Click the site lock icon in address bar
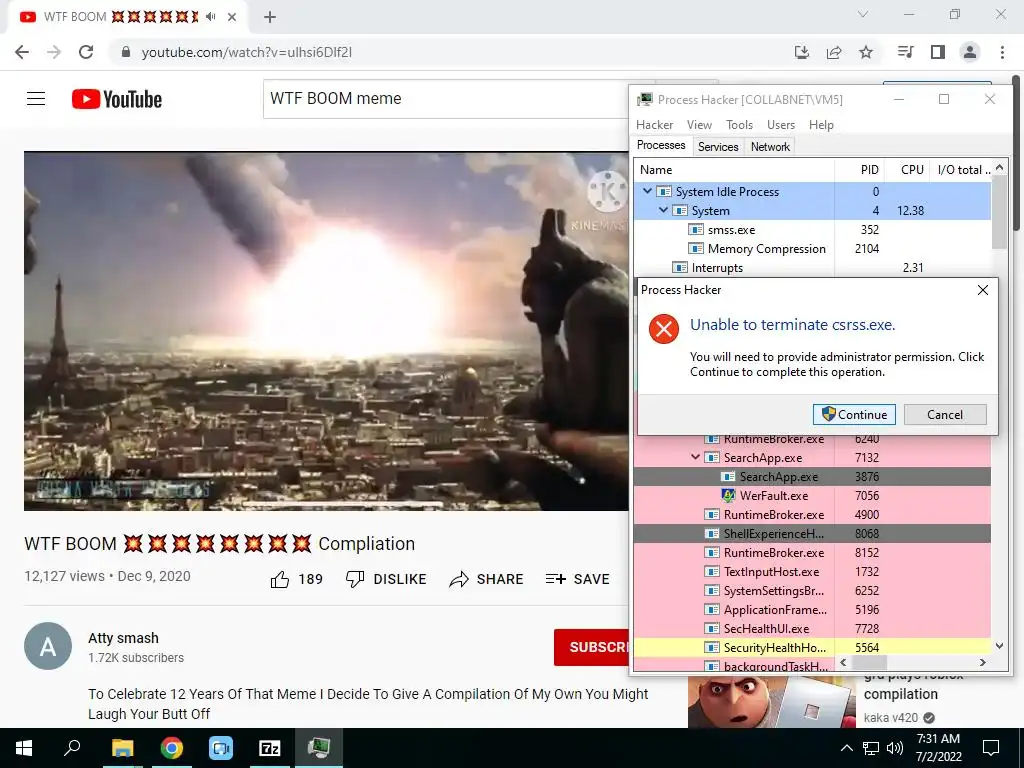1024x768 pixels. tap(126, 52)
